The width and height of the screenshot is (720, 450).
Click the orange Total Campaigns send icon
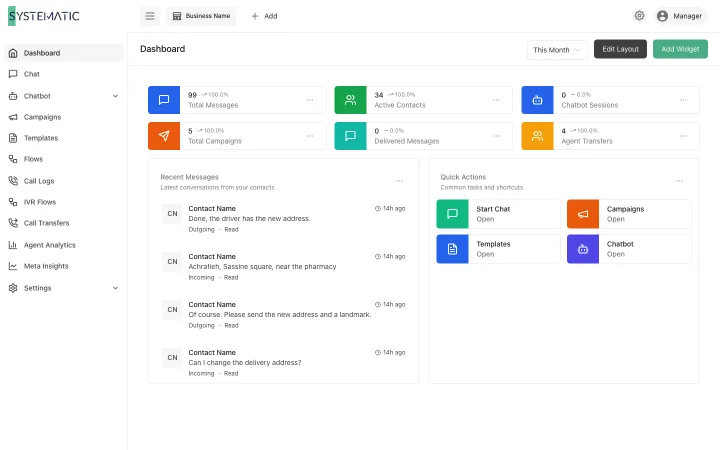(x=164, y=136)
